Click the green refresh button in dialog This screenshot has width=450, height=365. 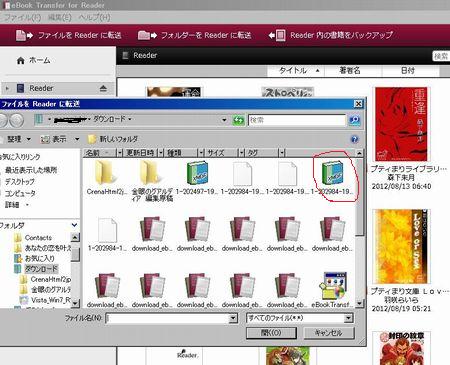coord(238,120)
